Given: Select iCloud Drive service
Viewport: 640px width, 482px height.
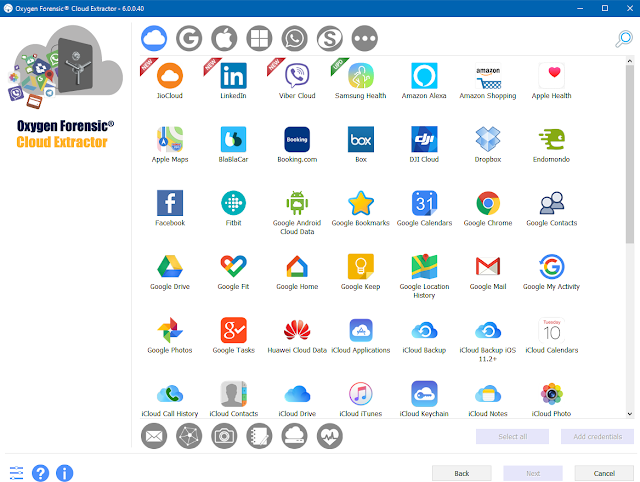Looking at the screenshot, I should coord(297,399).
